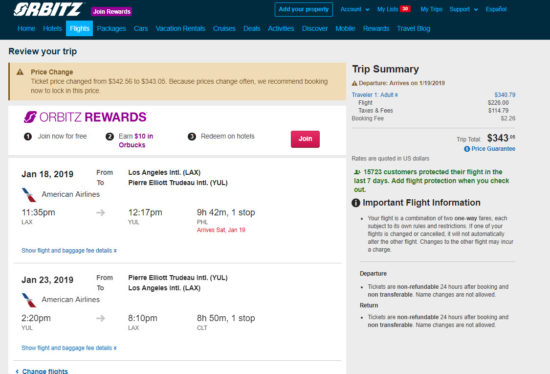The height and width of the screenshot is (374, 550).
Task: Click the American Airlines logo for Jan 18 flight
Action: tap(29, 195)
